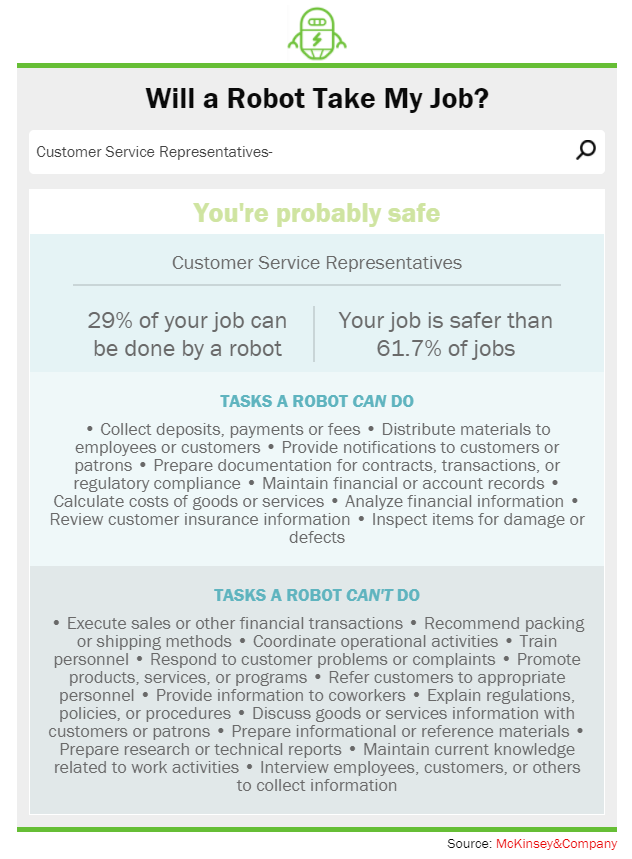Click the "TASKS A ROBOT CAN'T DO" heading
Screen dimensions: 632x859
click(317, 596)
